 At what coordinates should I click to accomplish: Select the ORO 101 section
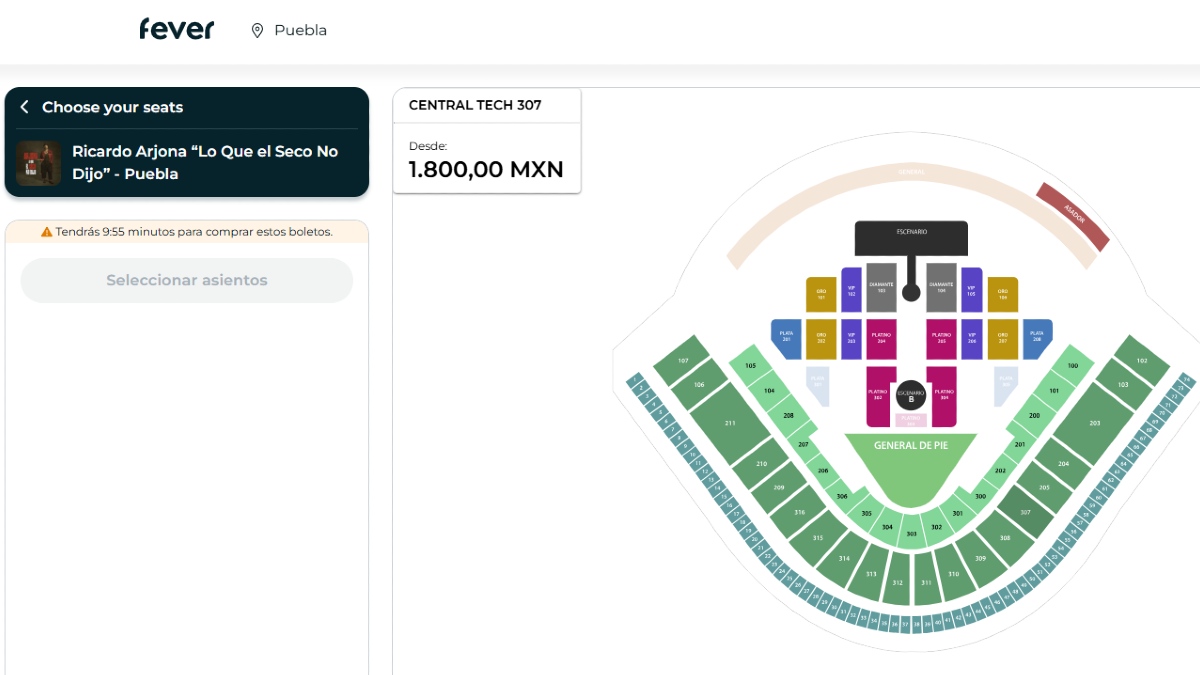pyautogui.click(x=821, y=294)
